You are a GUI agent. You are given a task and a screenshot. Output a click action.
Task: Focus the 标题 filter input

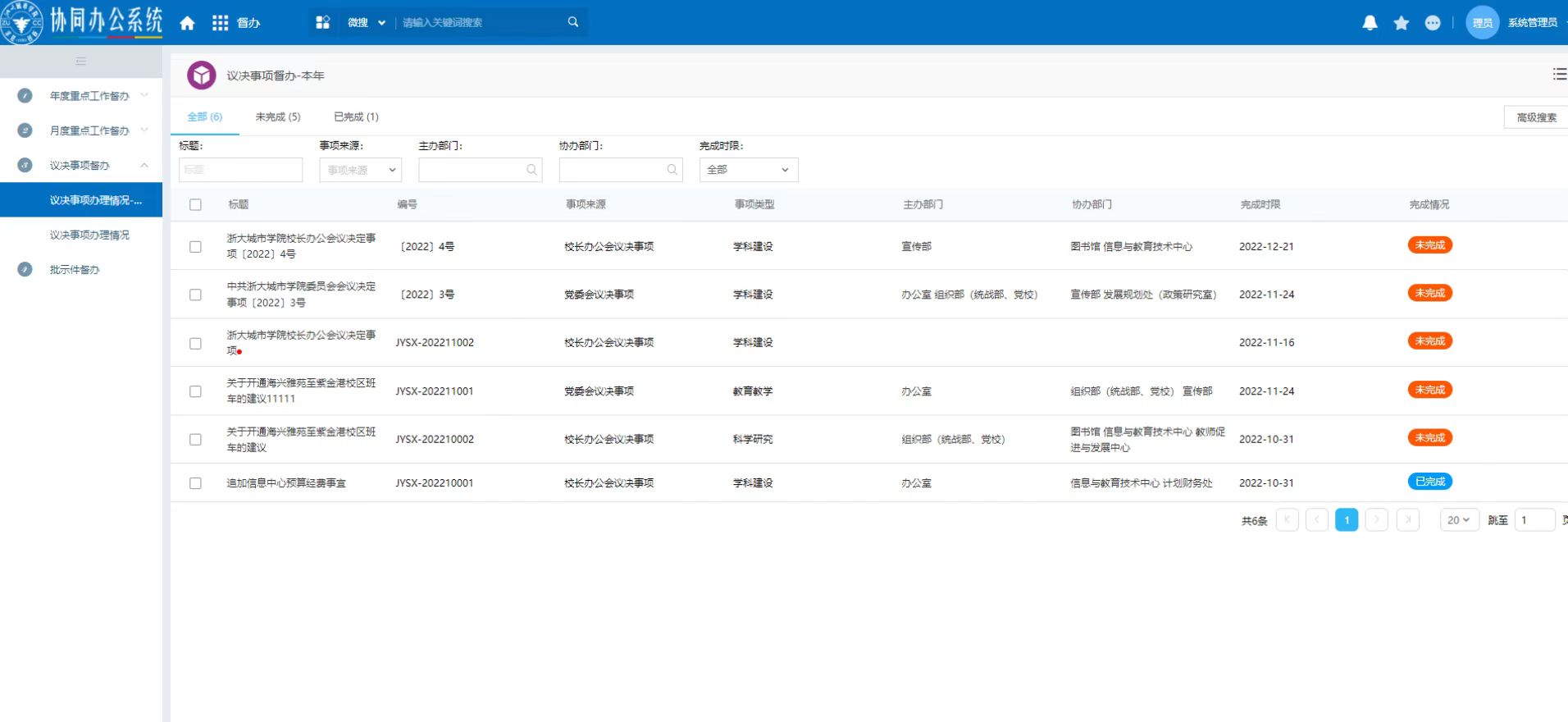(240, 170)
